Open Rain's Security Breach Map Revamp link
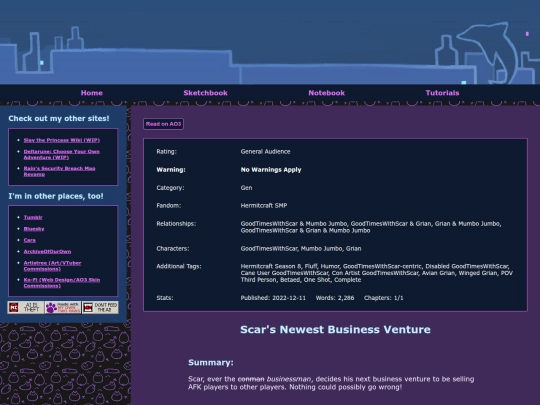540x405 pixels. coord(59,171)
